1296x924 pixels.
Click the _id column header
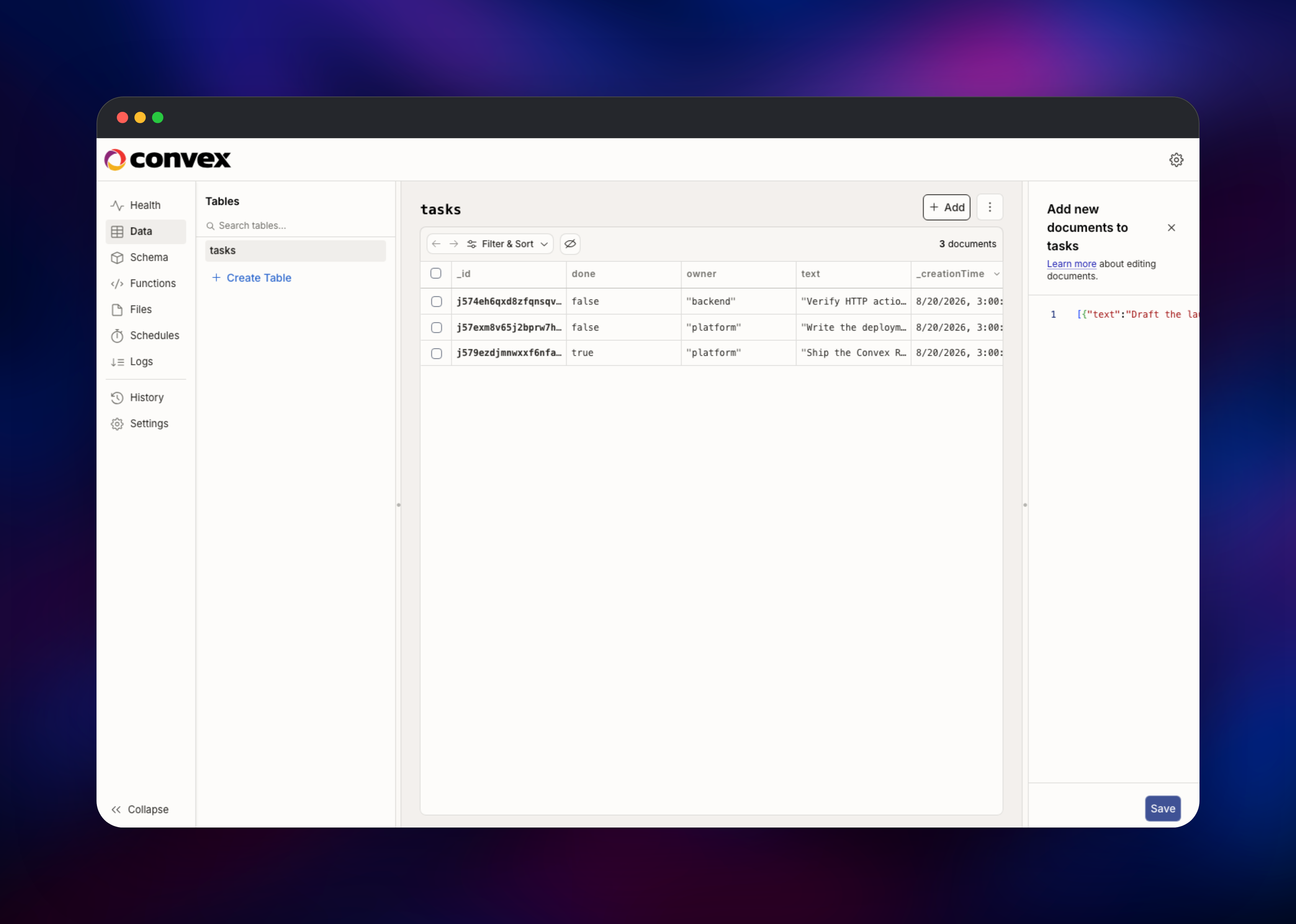tap(509, 274)
